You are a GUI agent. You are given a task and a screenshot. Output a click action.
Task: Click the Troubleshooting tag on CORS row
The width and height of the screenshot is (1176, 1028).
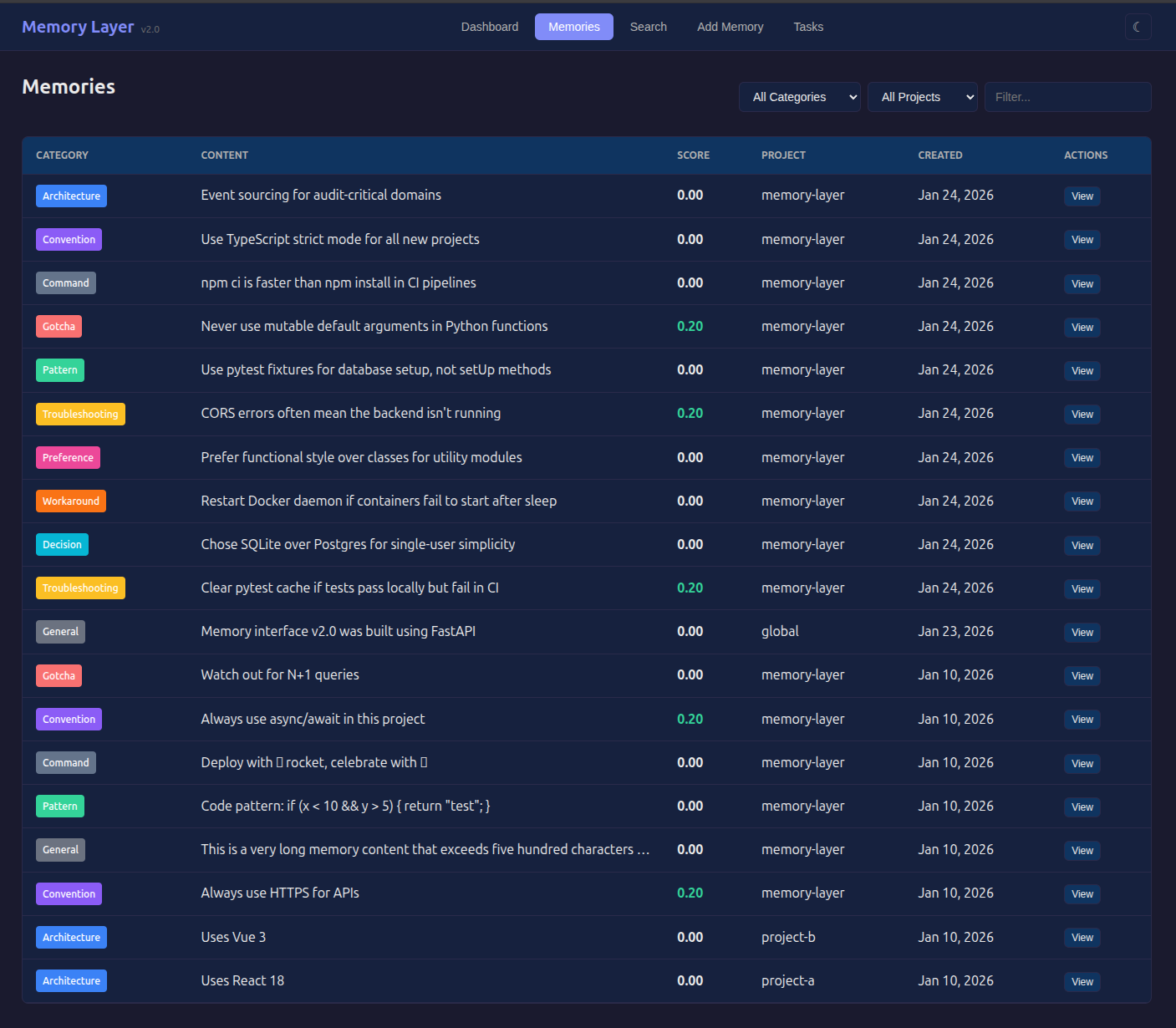tap(80, 414)
